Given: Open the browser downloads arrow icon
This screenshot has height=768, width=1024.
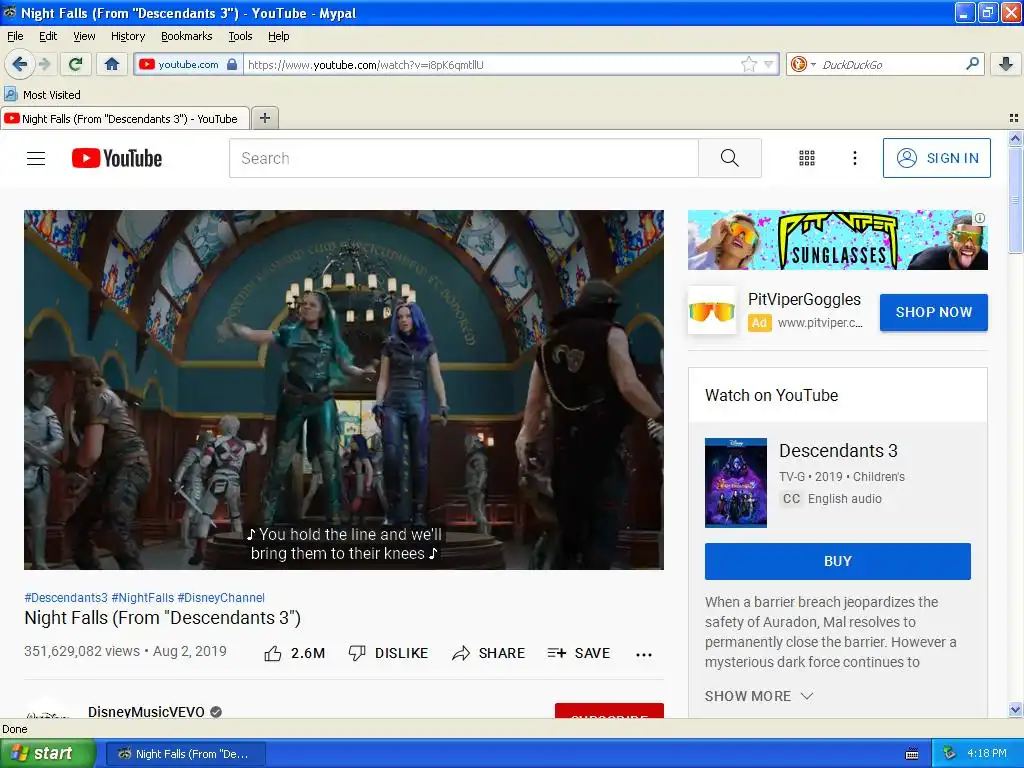Looking at the screenshot, I should coord(1006,64).
